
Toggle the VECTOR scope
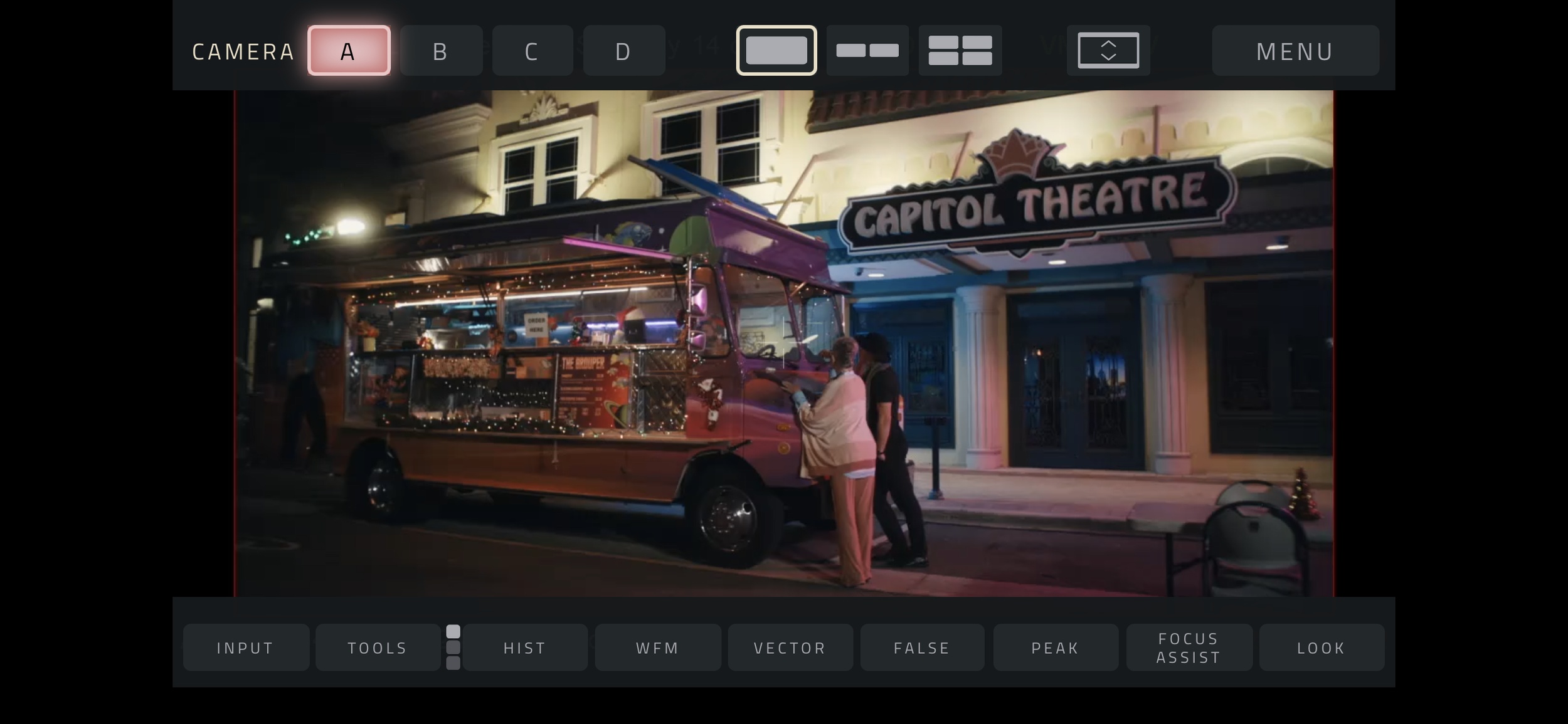point(790,648)
